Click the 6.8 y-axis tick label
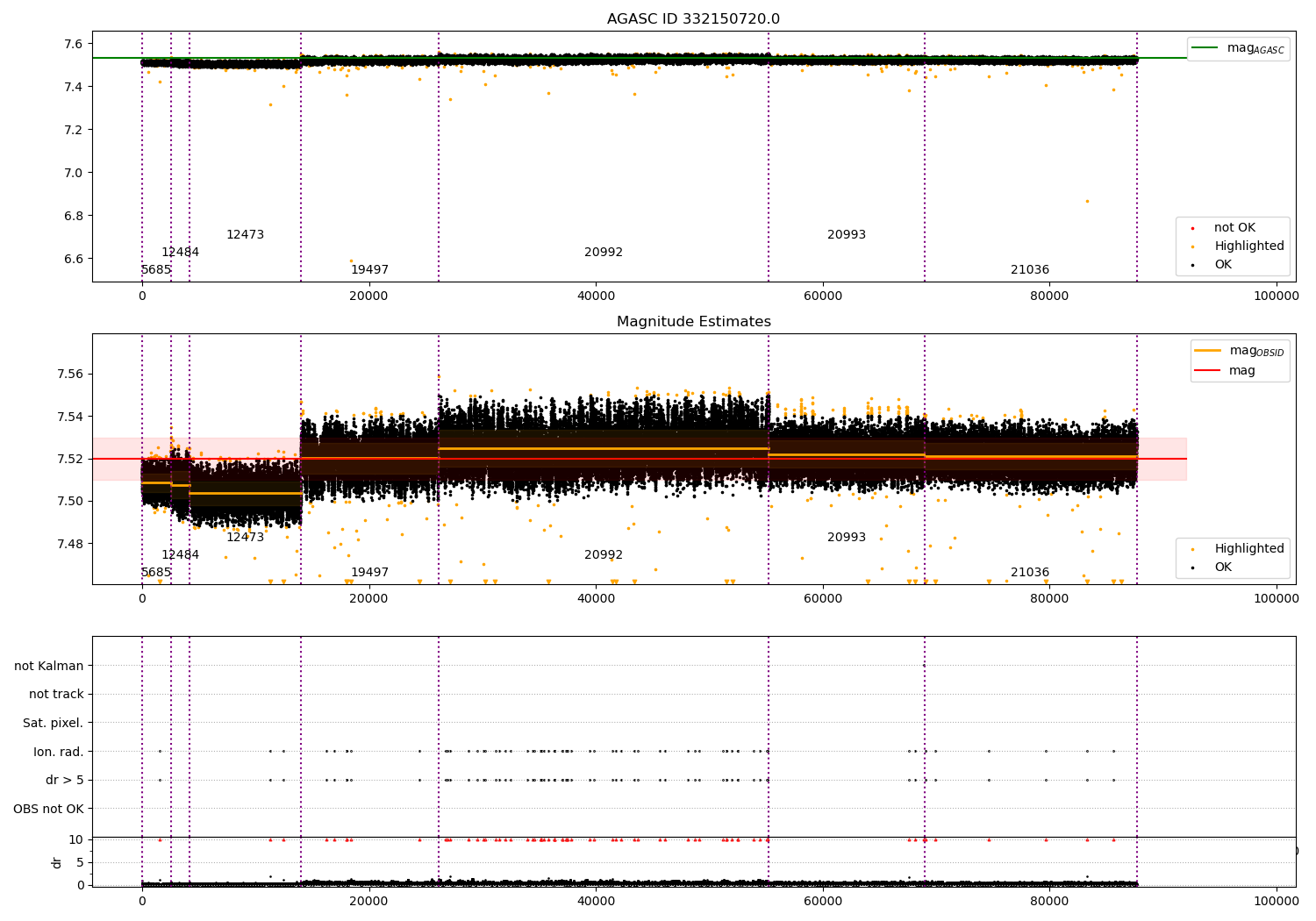 pyautogui.click(x=75, y=217)
